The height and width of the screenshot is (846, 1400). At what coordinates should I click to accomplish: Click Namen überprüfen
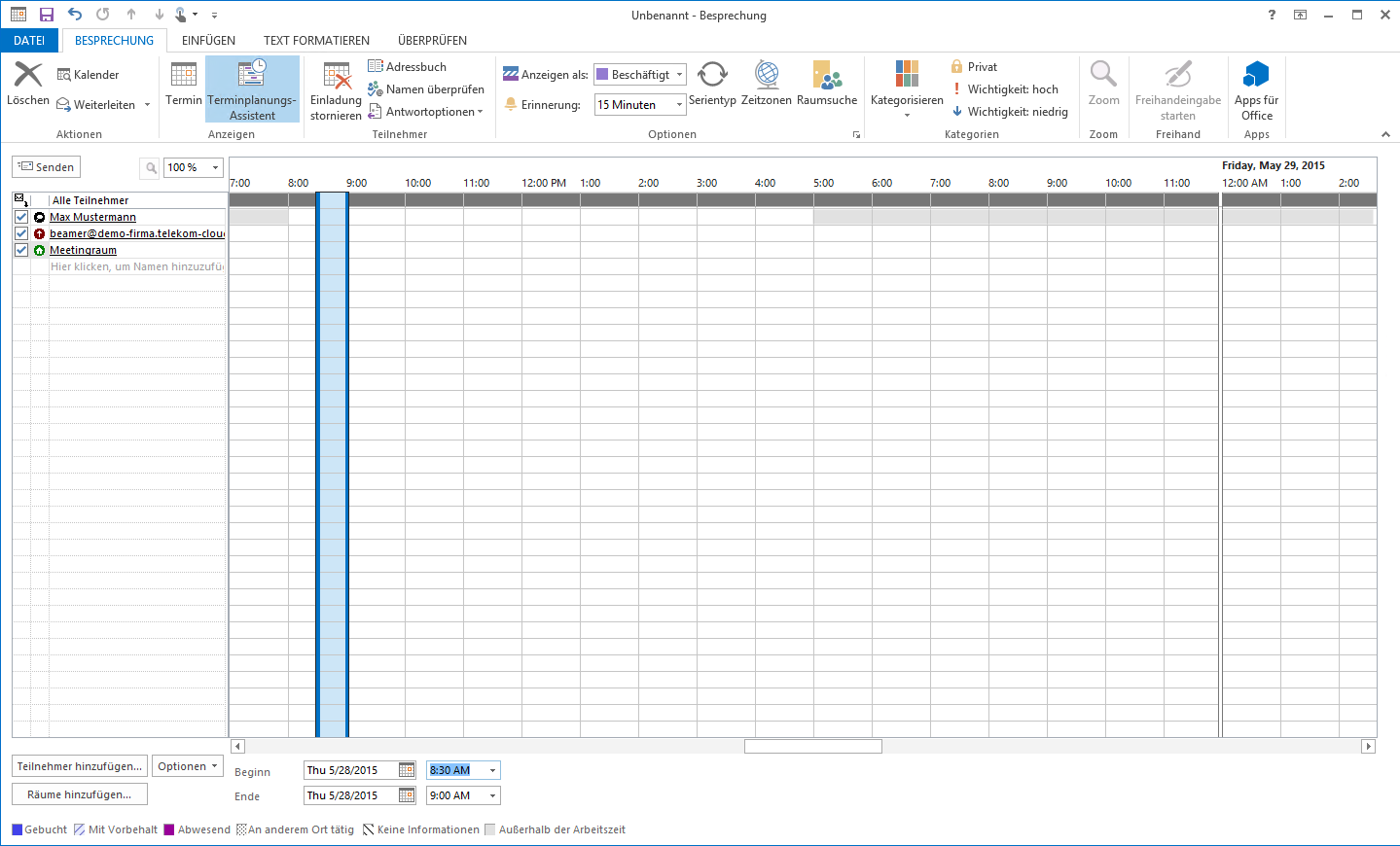[x=425, y=88]
